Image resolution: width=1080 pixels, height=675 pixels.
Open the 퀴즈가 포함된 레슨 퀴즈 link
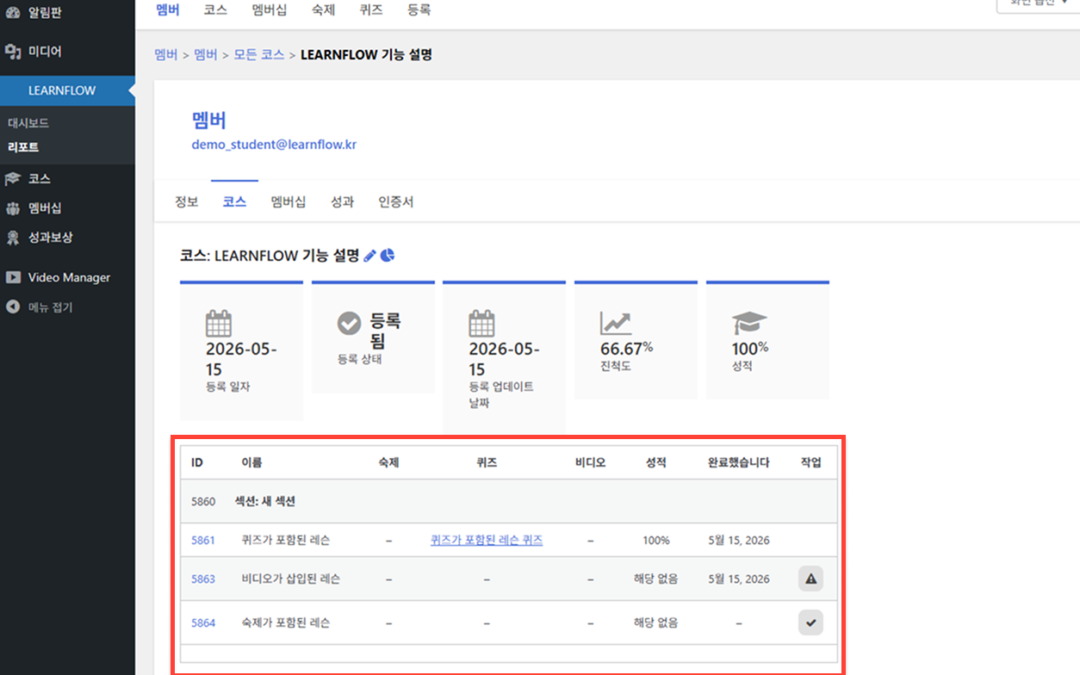pyautogui.click(x=486, y=540)
